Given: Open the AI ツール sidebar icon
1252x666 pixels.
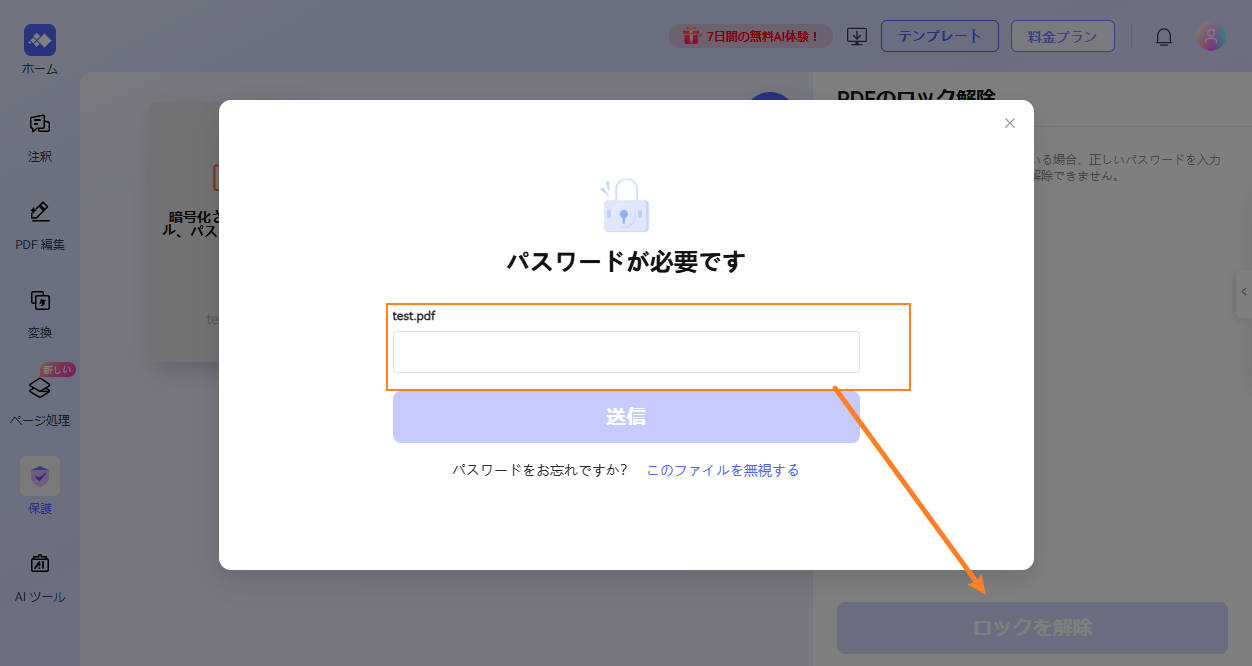Looking at the screenshot, I should 40,564.
